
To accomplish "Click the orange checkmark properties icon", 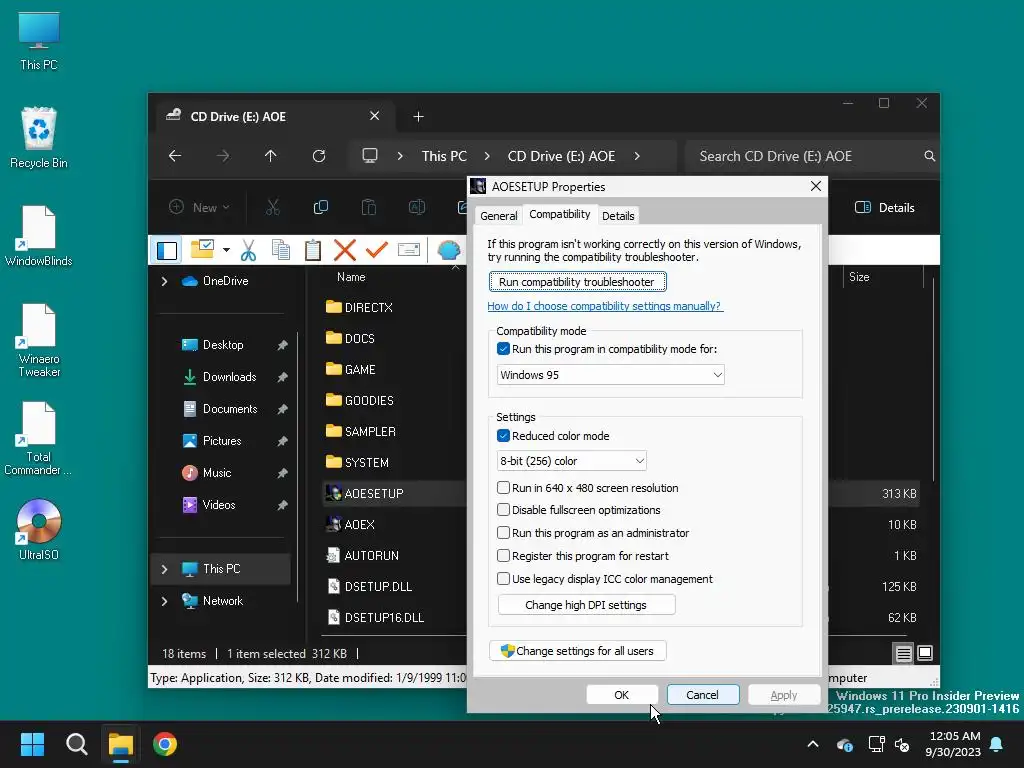I will pos(377,249).
